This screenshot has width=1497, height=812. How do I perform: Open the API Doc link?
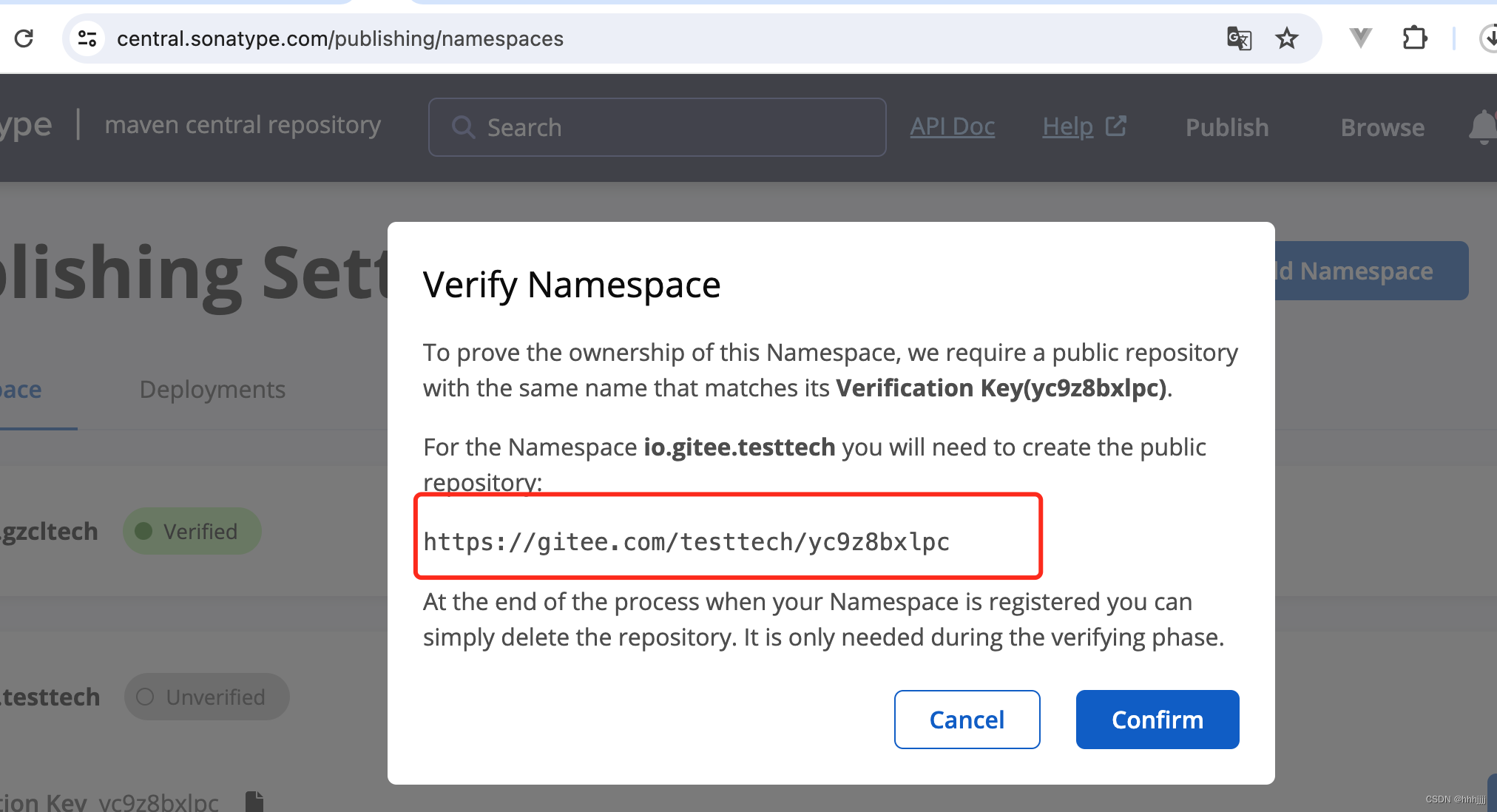pos(952,126)
